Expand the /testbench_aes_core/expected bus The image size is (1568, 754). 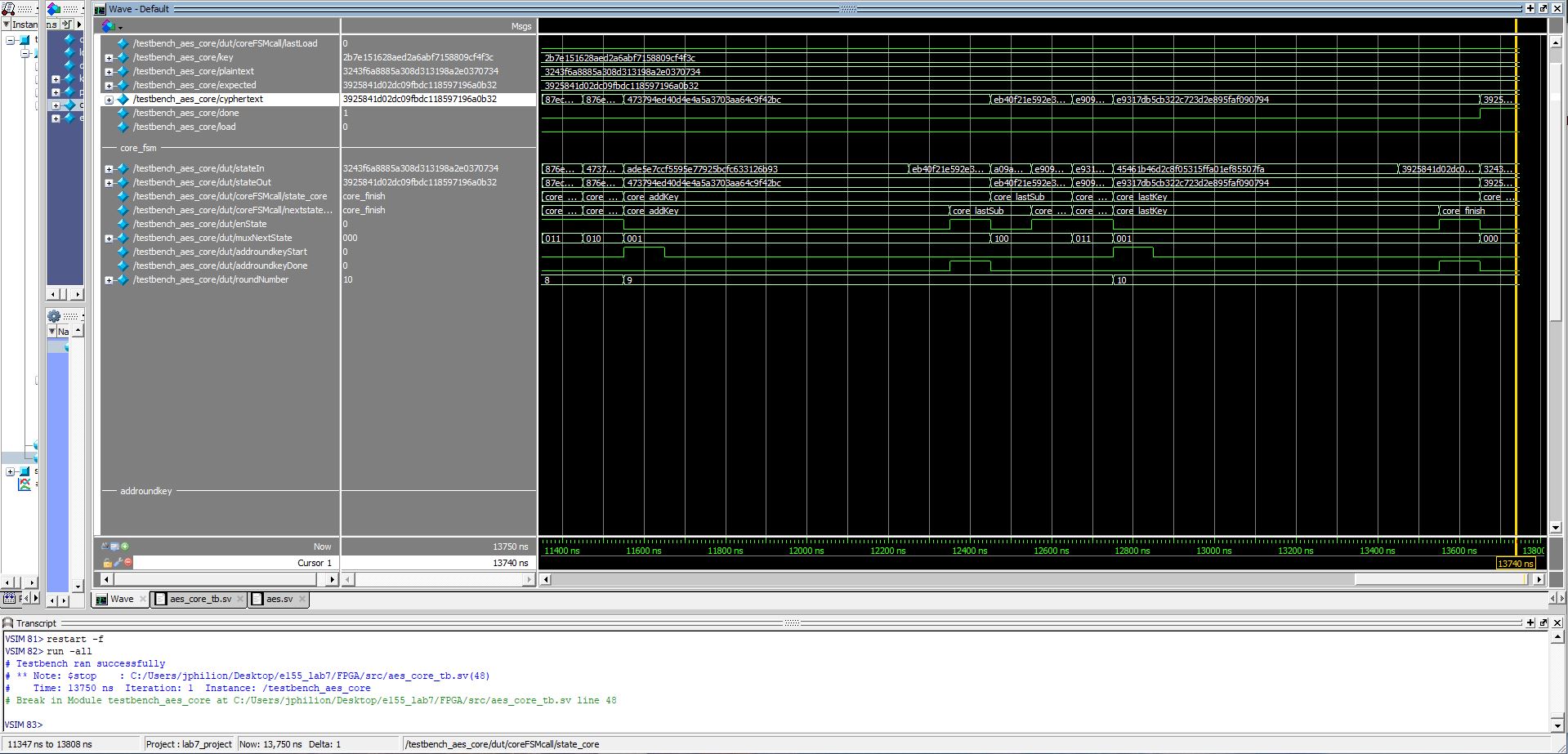pos(109,86)
